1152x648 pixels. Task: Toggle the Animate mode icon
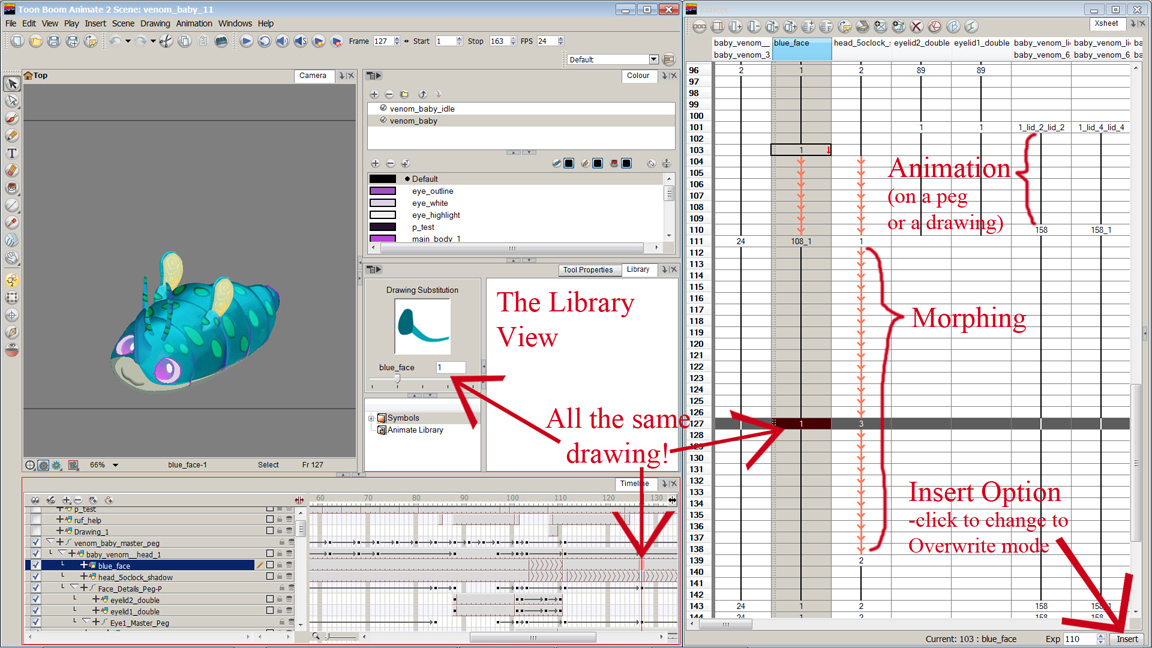click(12, 280)
